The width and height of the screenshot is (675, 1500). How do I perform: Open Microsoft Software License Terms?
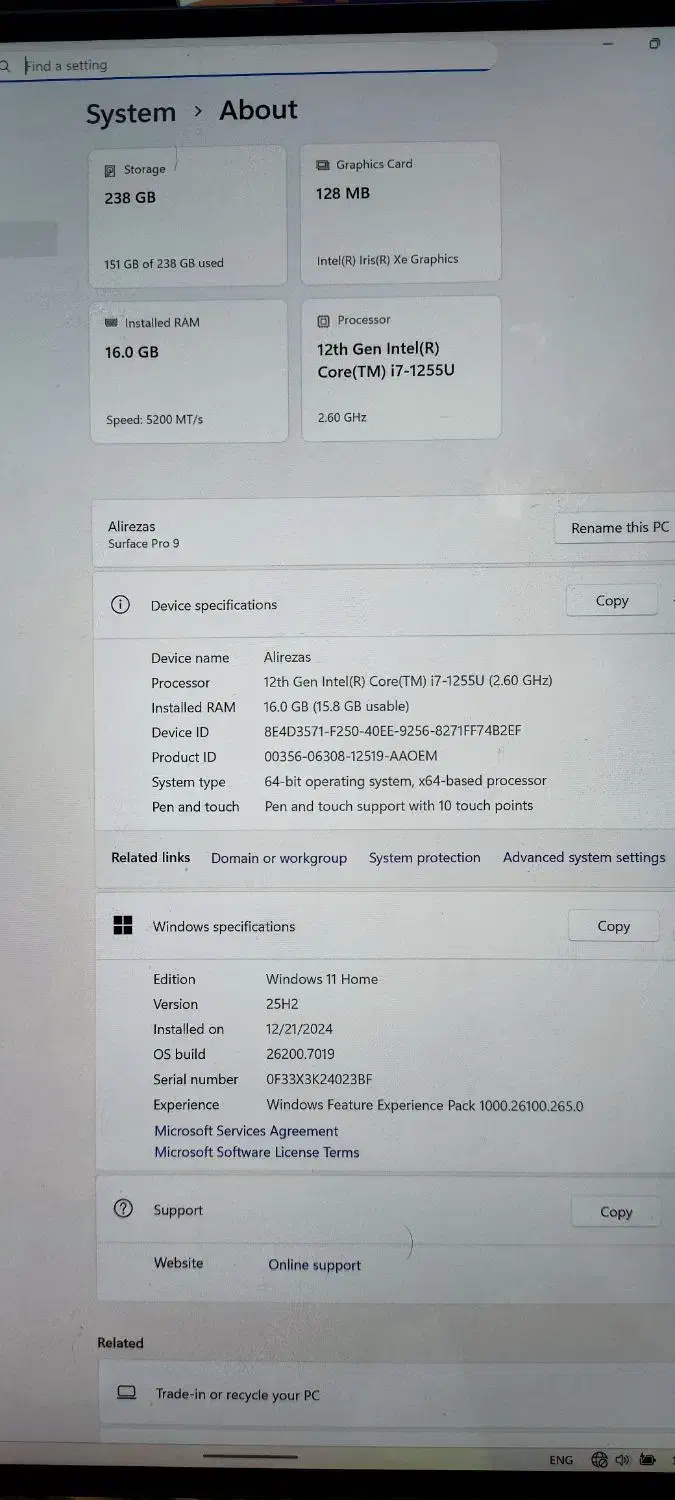pyautogui.click(x=257, y=1152)
